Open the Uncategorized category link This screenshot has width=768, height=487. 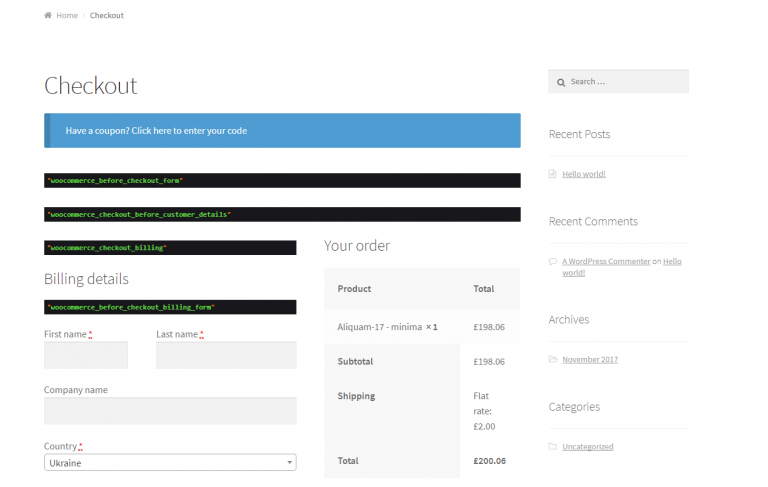587,446
